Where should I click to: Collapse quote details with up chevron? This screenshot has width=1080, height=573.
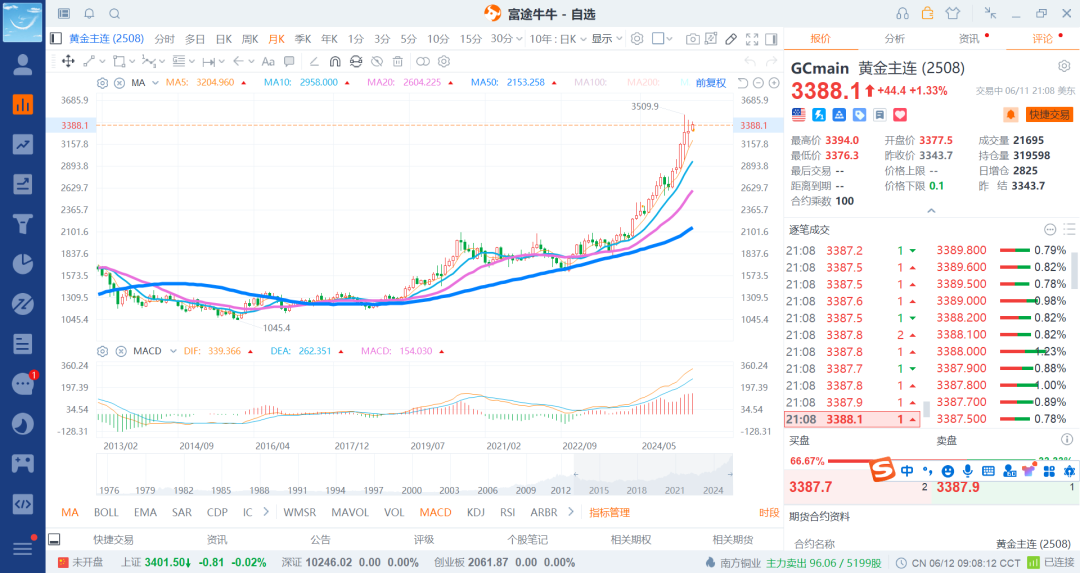[931, 211]
